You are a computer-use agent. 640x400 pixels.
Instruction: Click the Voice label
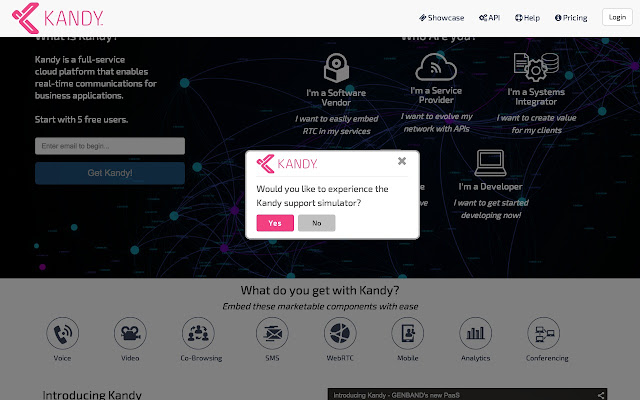pyautogui.click(x=62, y=358)
